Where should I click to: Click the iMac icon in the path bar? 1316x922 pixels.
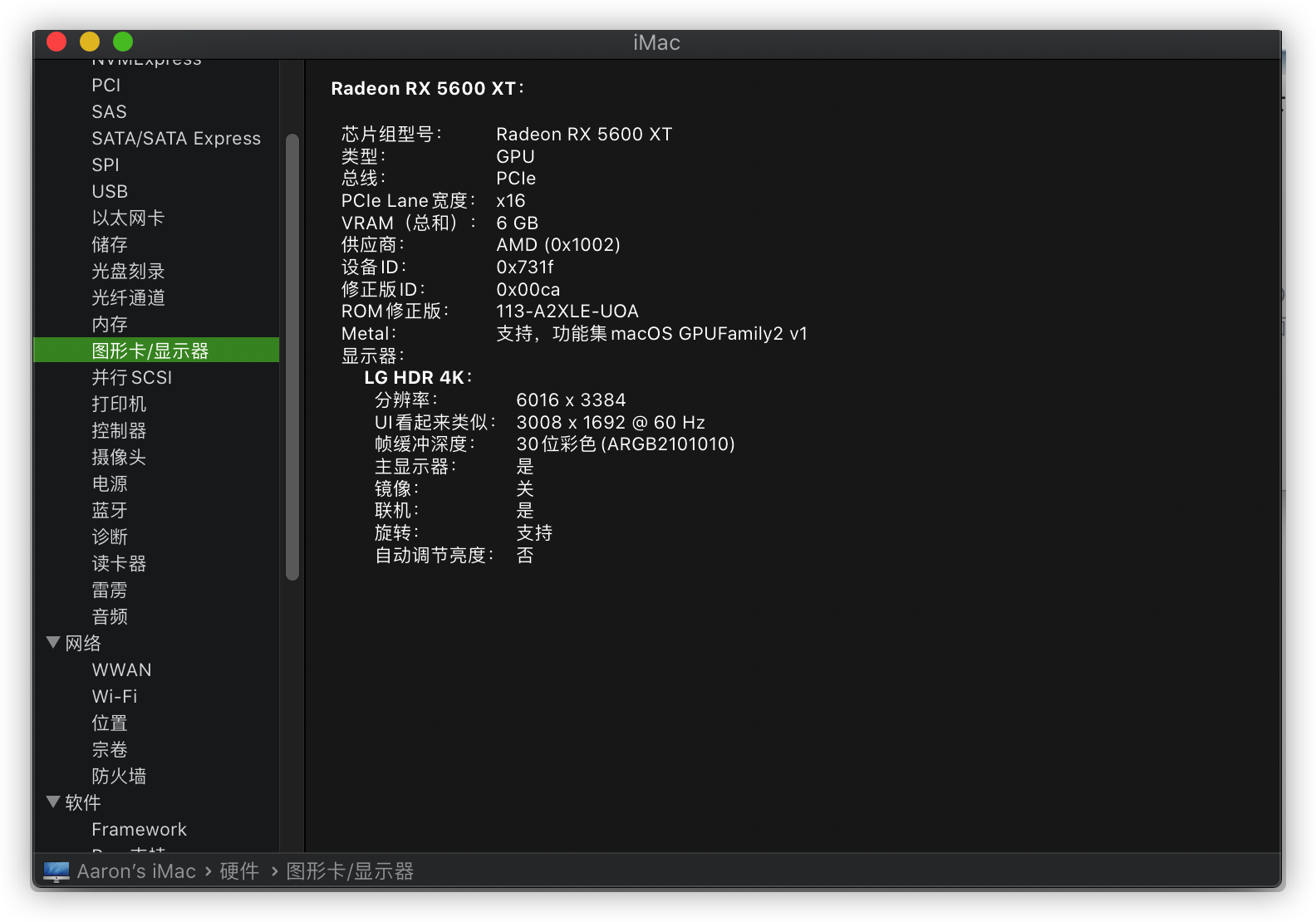(x=56, y=871)
